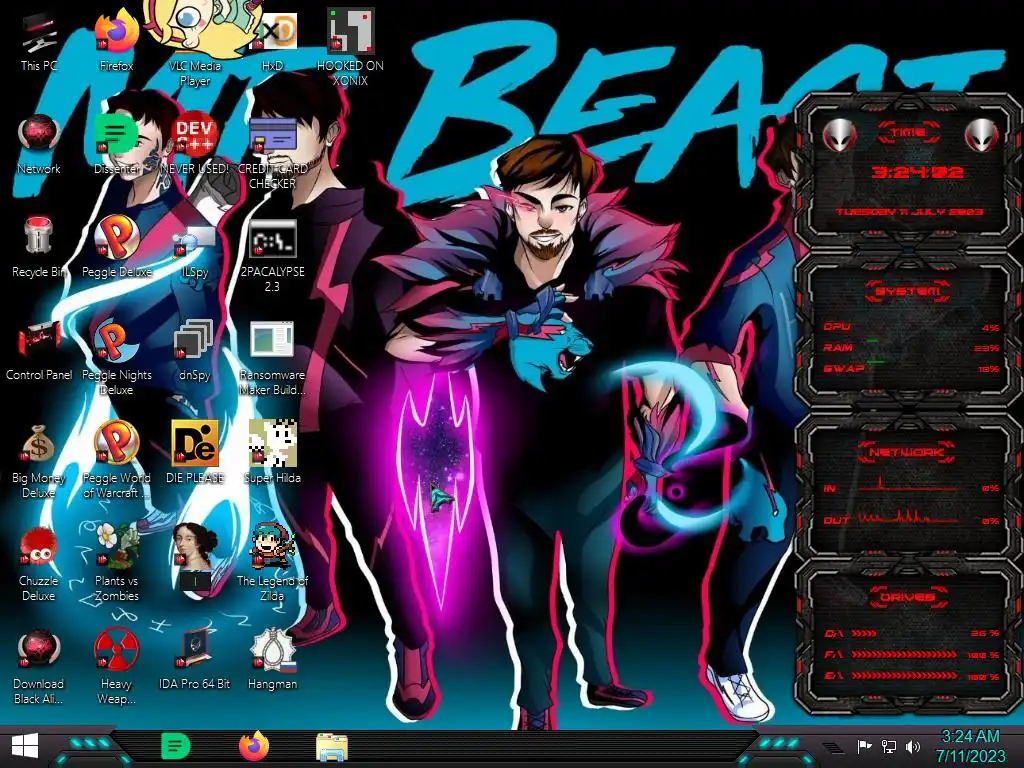Screen dimensions: 1024x768
Task: Open IDA Pro 64 Bit shortcut
Action: pos(195,660)
